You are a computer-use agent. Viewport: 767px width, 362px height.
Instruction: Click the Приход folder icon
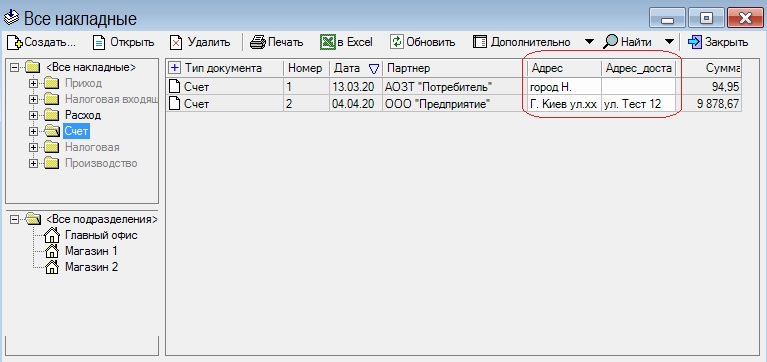click(52, 83)
